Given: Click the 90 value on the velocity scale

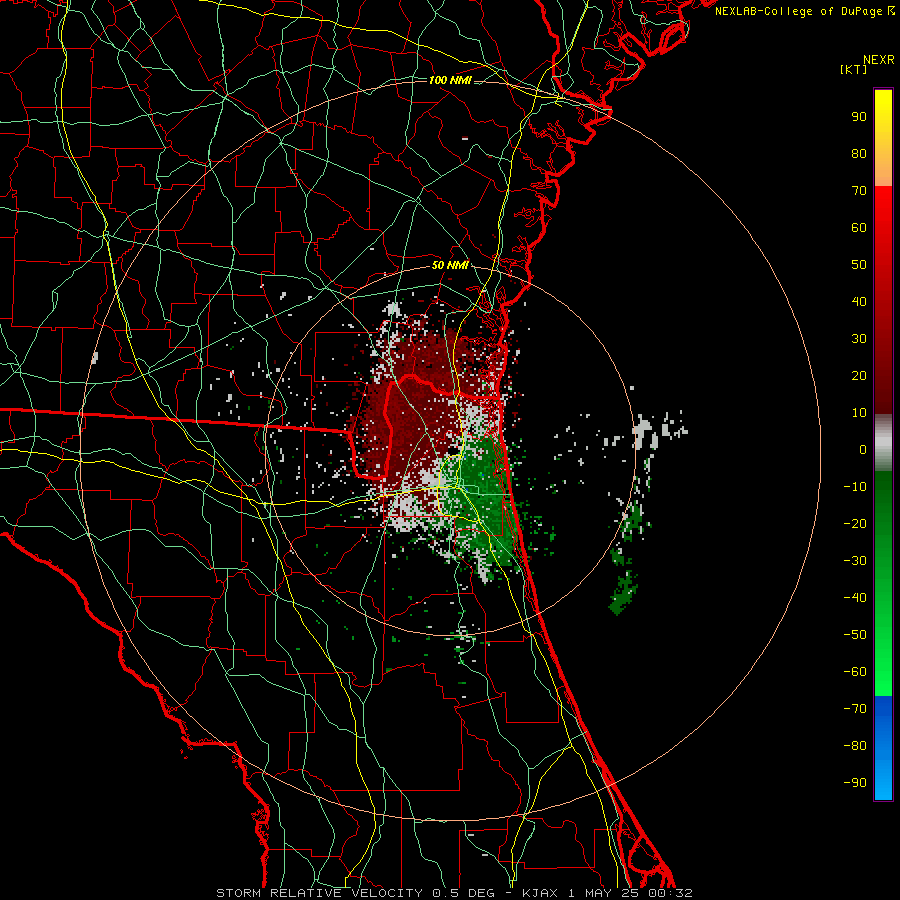Looking at the screenshot, I should point(859,117).
